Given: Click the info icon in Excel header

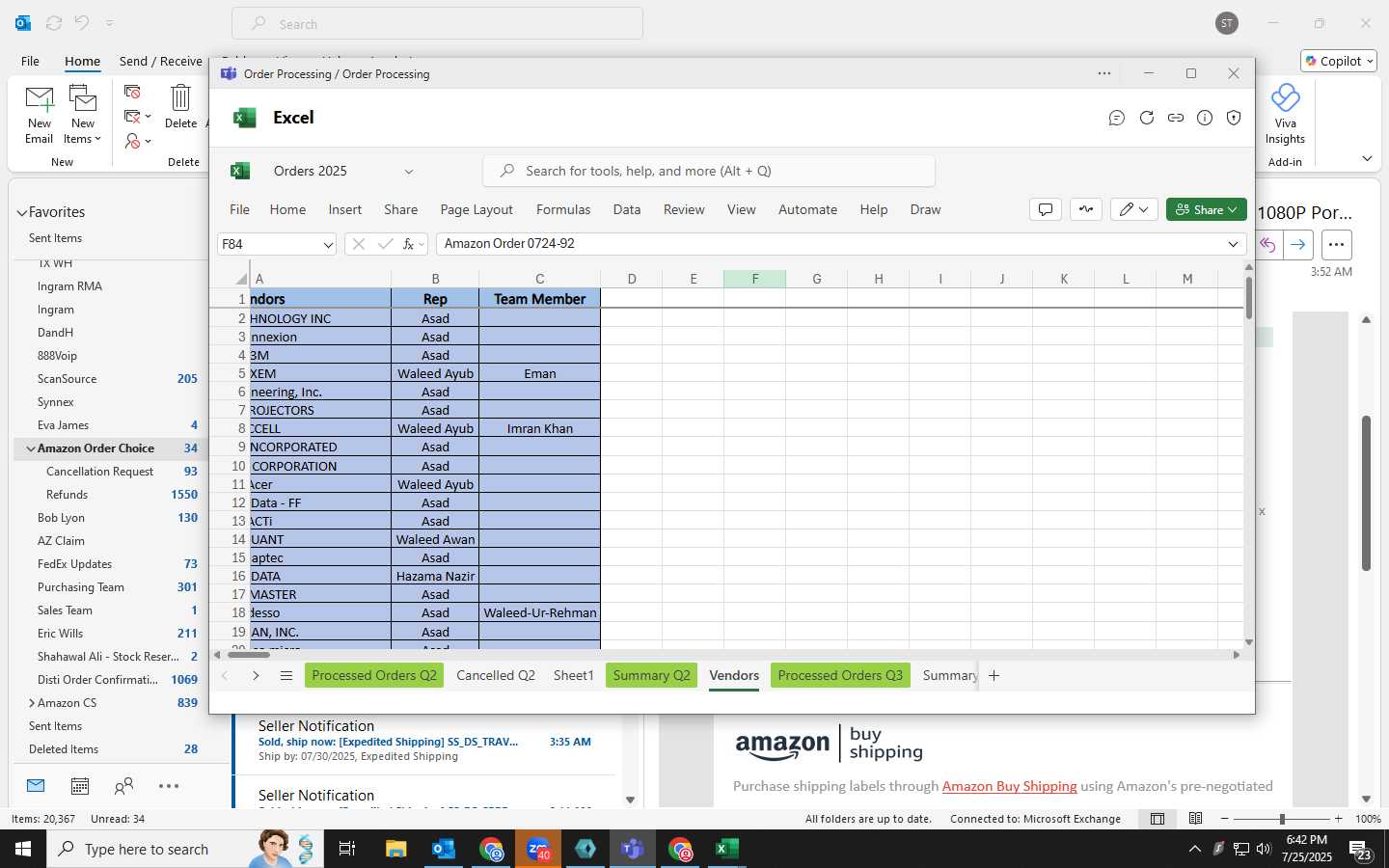Looking at the screenshot, I should tap(1205, 118).
